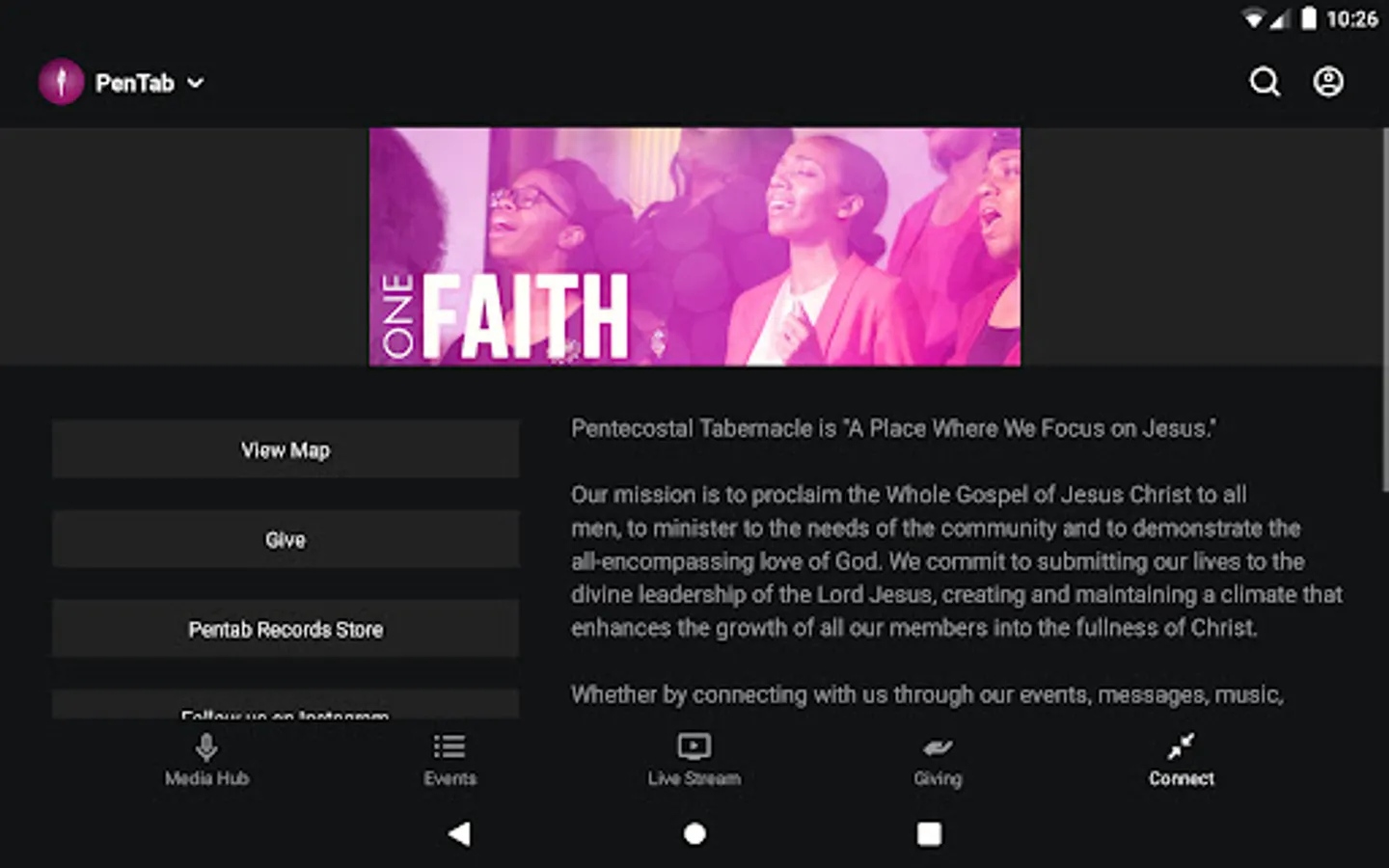Open Pentab Records Store button
Image resolution: width=1389 pixels, height=868 pixels.
pyautogui.click(x=286, y=629)
